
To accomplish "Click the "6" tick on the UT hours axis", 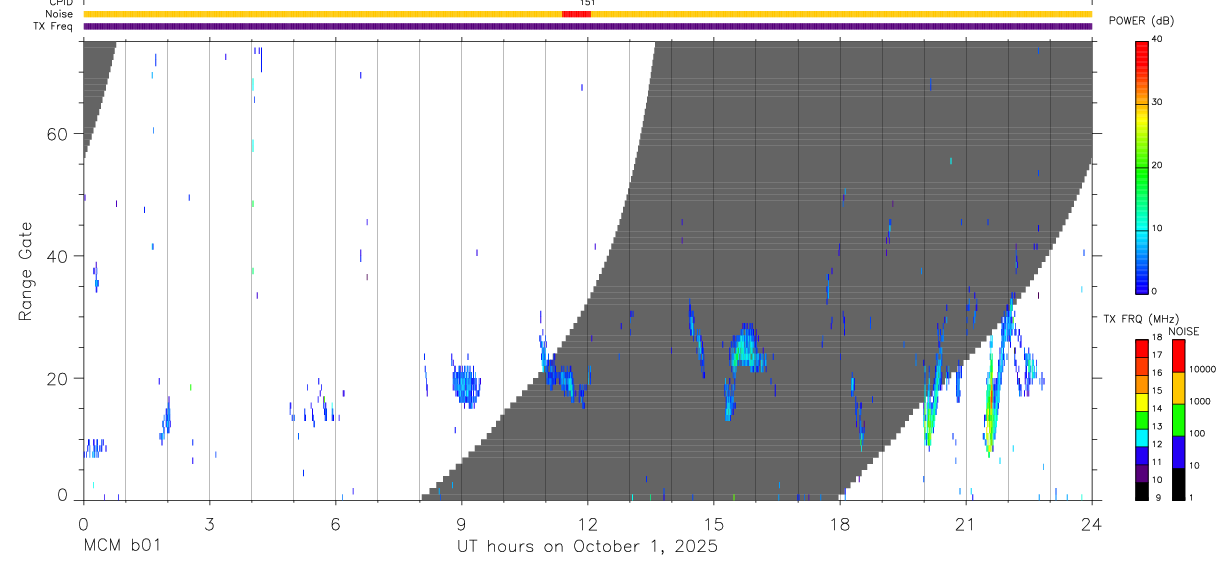I will tap(335, 523).
